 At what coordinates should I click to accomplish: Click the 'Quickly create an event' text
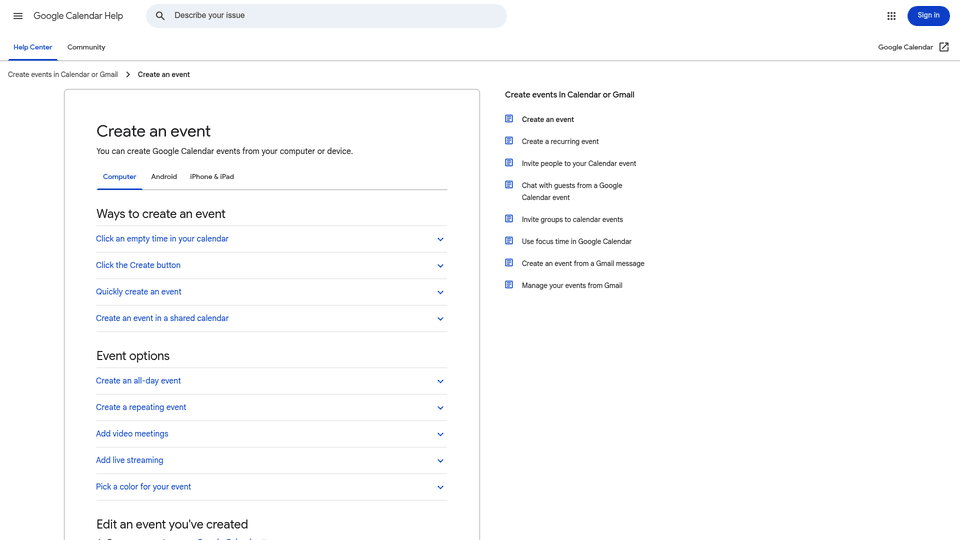point(138,291)
